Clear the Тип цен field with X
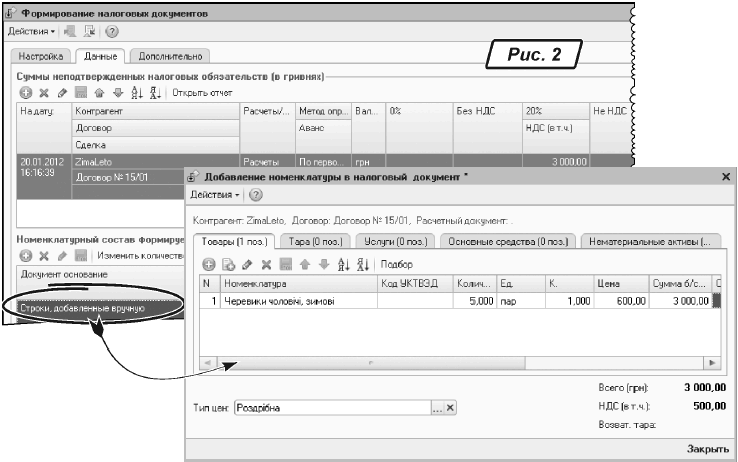 coord(450,408)
